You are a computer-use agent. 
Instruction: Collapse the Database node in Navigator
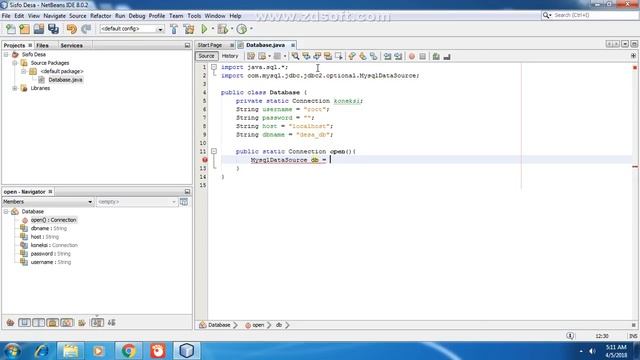click(6, 211)
